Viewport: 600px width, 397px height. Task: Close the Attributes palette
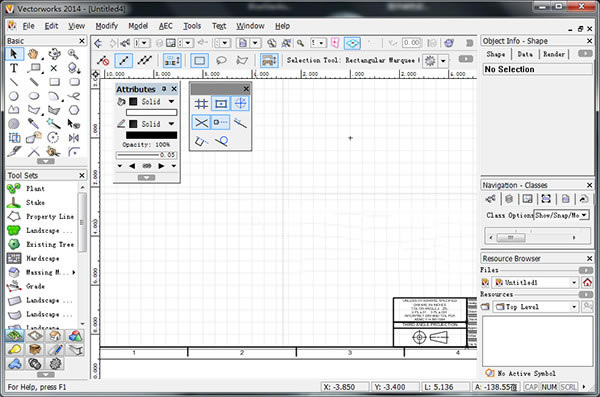point(174,89)
